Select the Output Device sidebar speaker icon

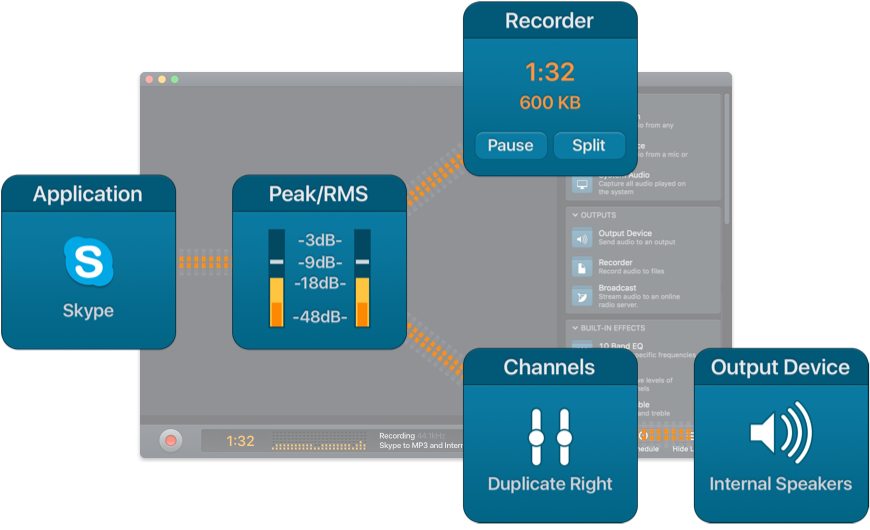[582, 239]
